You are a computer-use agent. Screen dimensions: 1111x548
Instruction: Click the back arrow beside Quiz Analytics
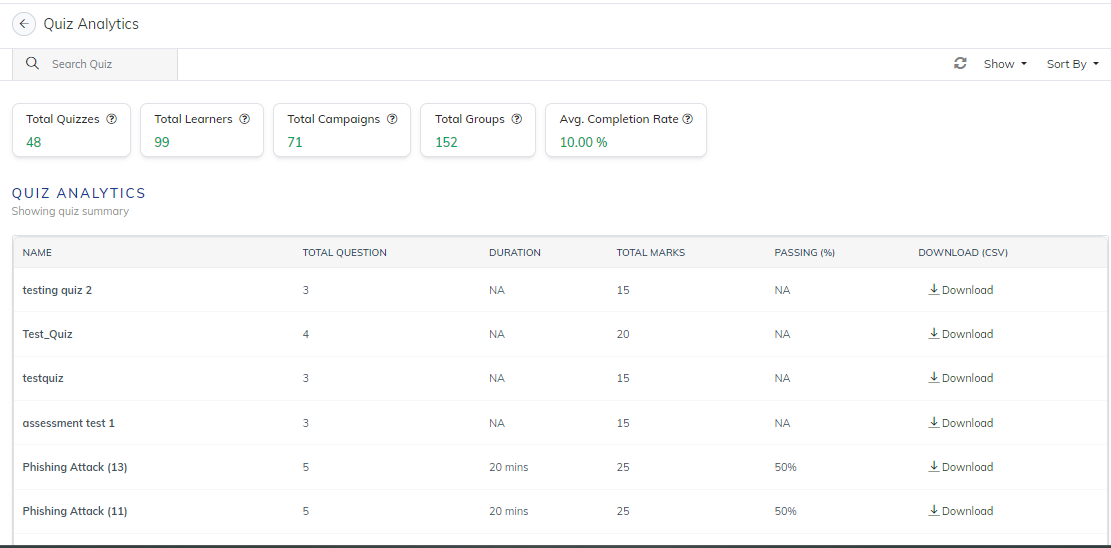point(23,24)
